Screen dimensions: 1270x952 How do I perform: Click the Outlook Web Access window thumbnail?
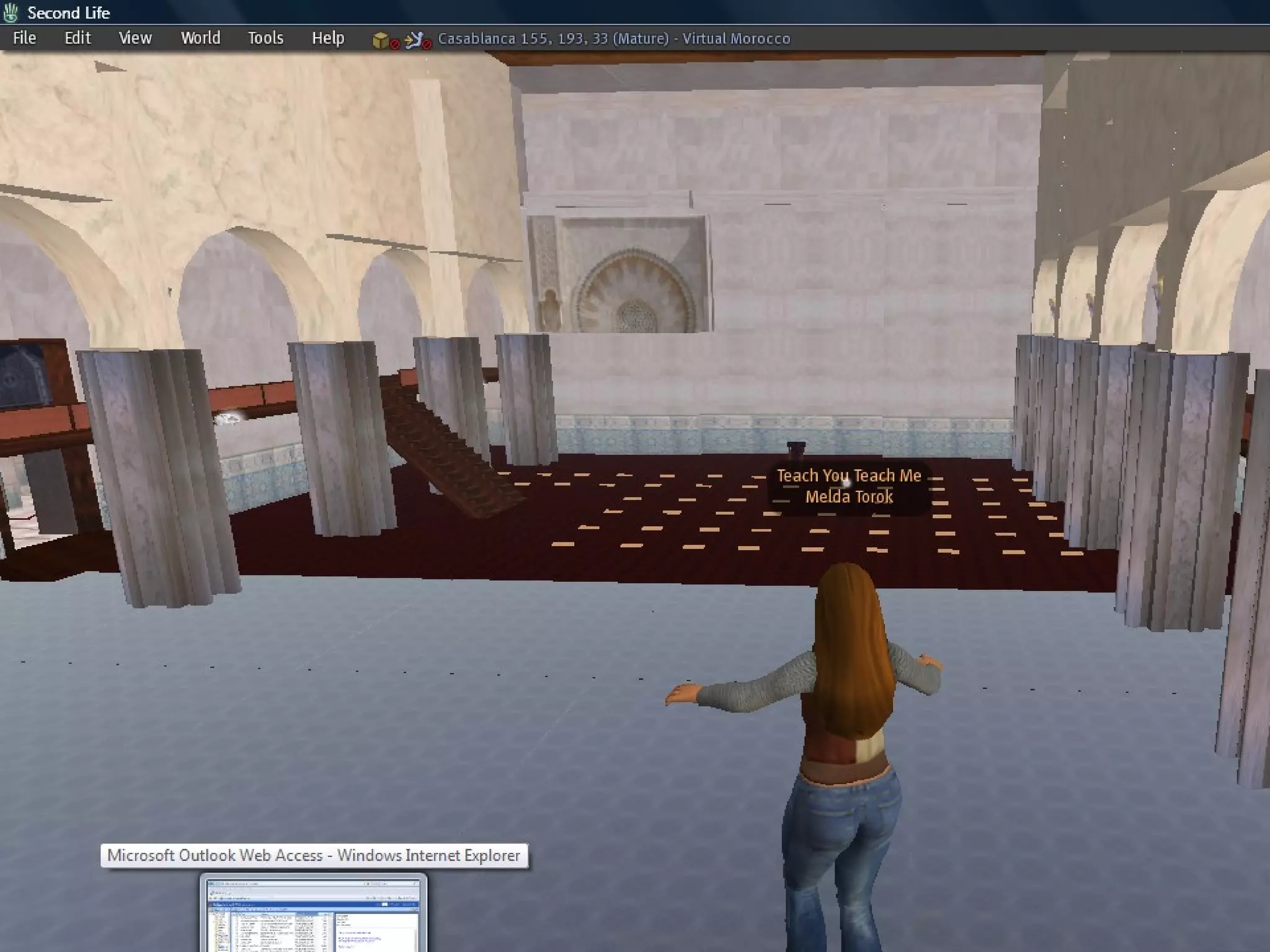coord(313,913)
